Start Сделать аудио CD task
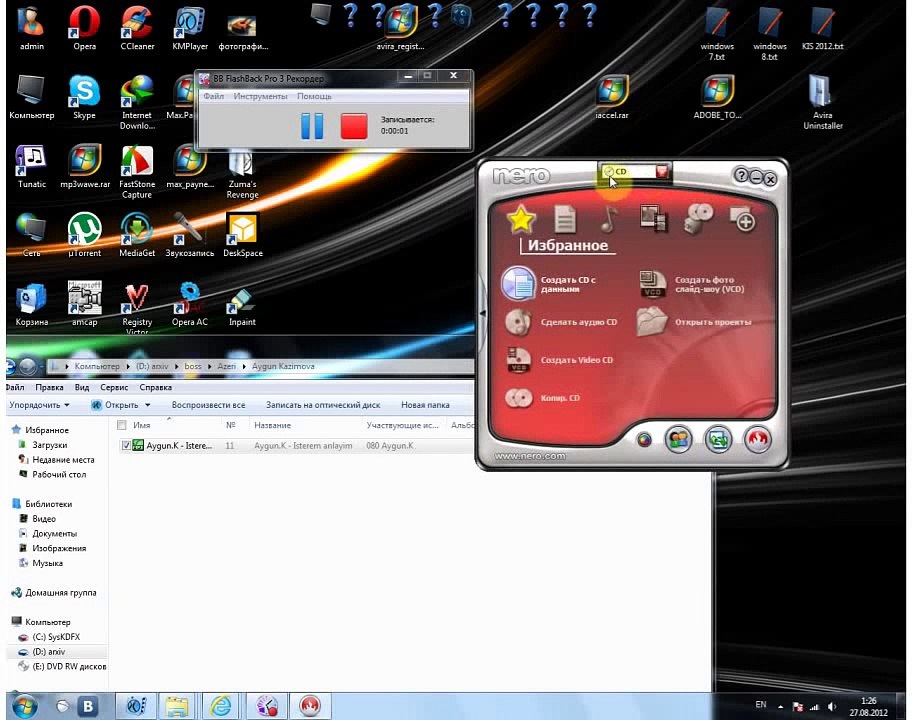Image resolution: width=912 pixels, height=720 pixels. tap(561, 322)
